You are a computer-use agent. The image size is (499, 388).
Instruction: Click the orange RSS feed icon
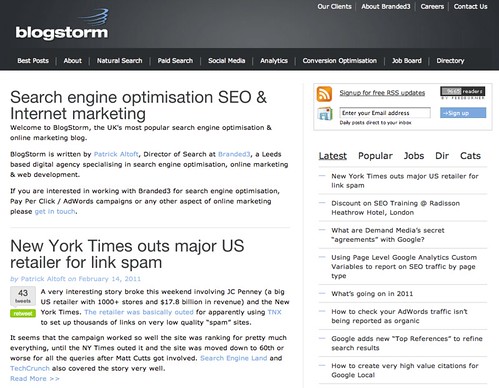point(324,94)
